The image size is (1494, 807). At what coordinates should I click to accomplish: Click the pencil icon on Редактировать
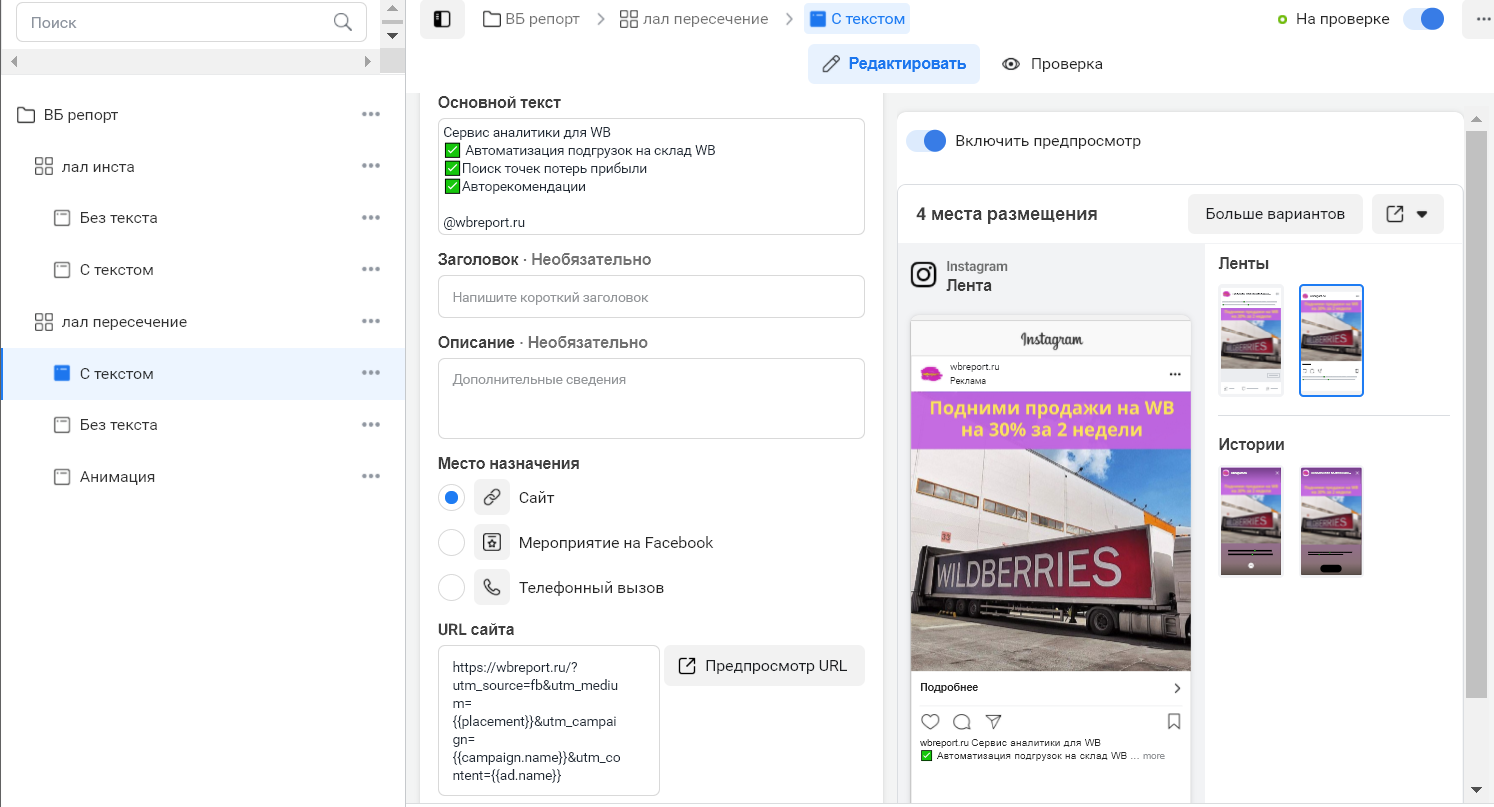pyautogui.click(x=830, y=64)
